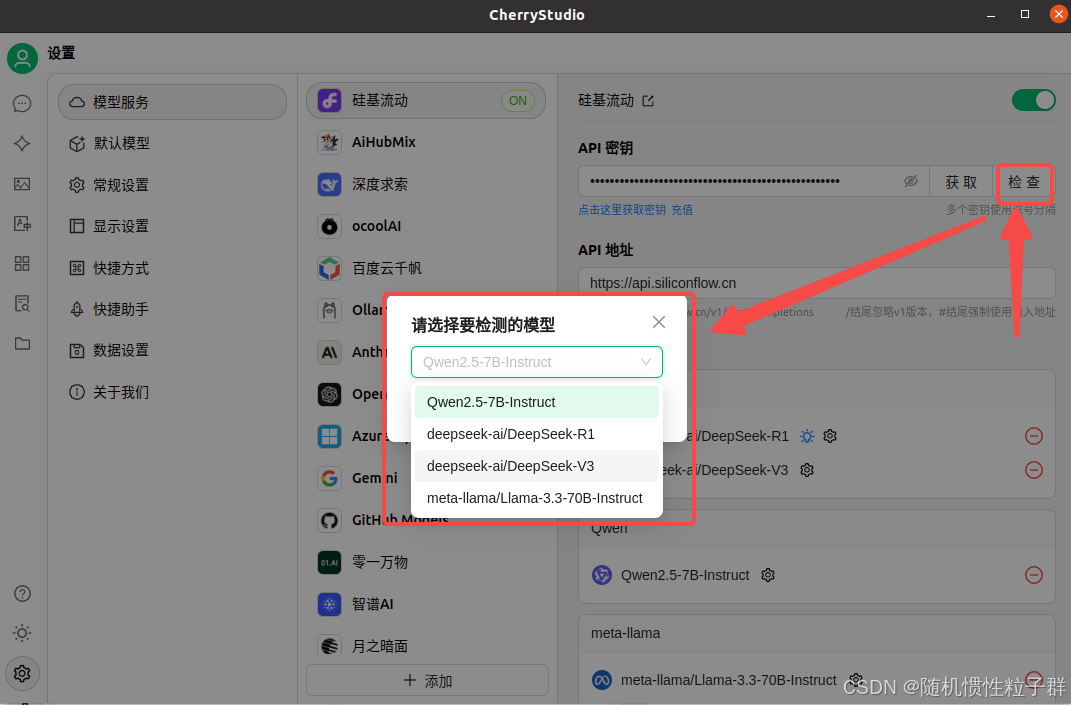Open the 数据设置 settings section
The image size is (1071, 705).
pos(172,350)
